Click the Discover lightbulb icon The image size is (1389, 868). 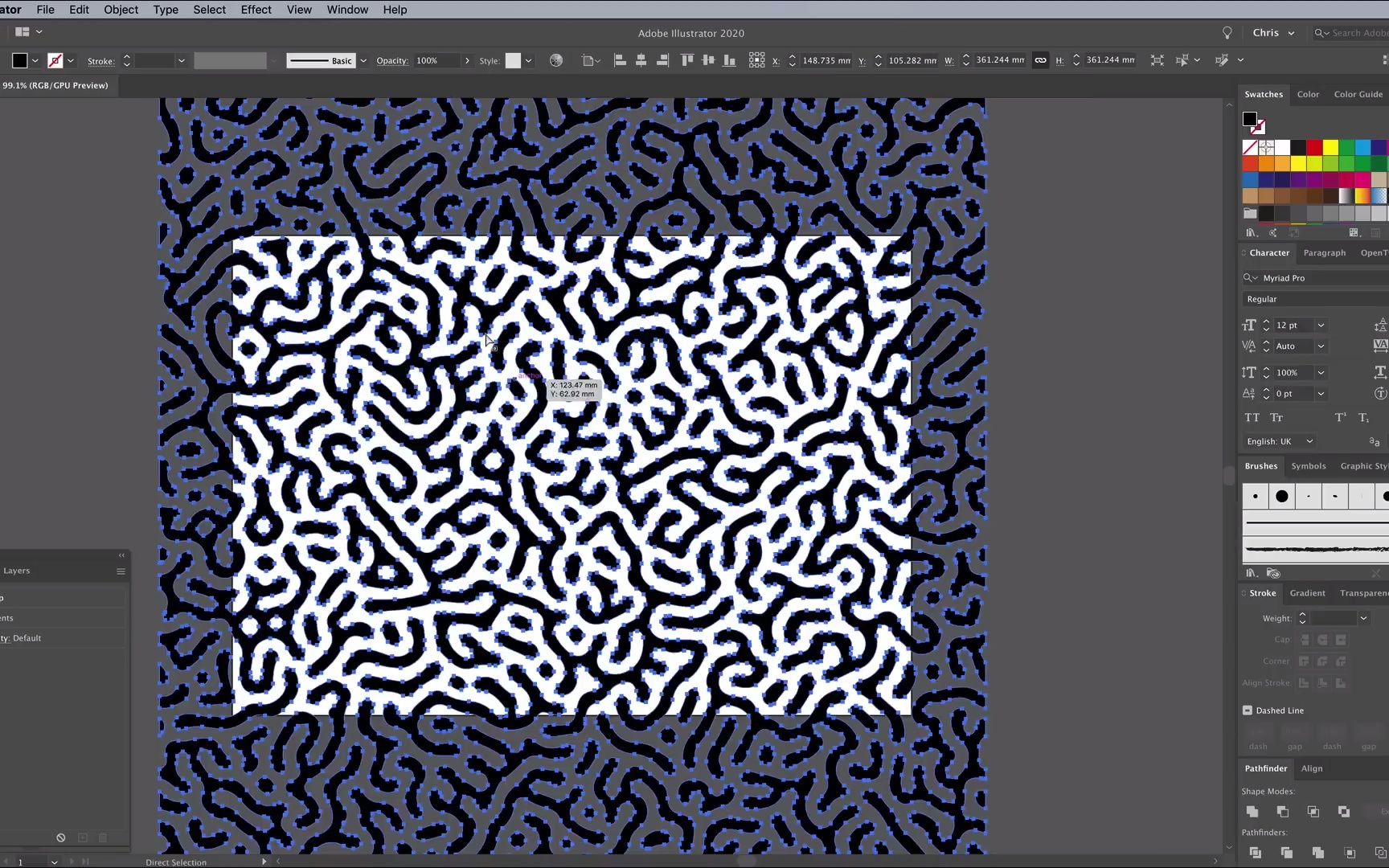tap(1227, 33)
